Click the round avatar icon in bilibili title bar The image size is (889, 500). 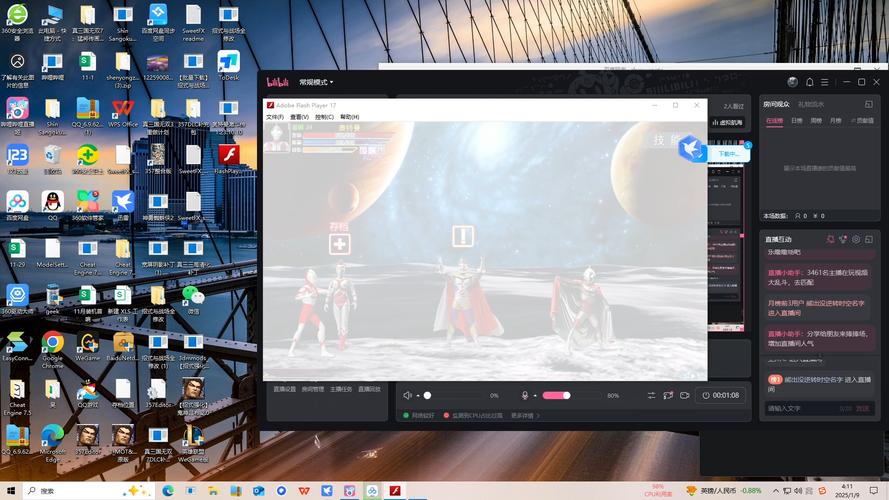pos(793,82)
